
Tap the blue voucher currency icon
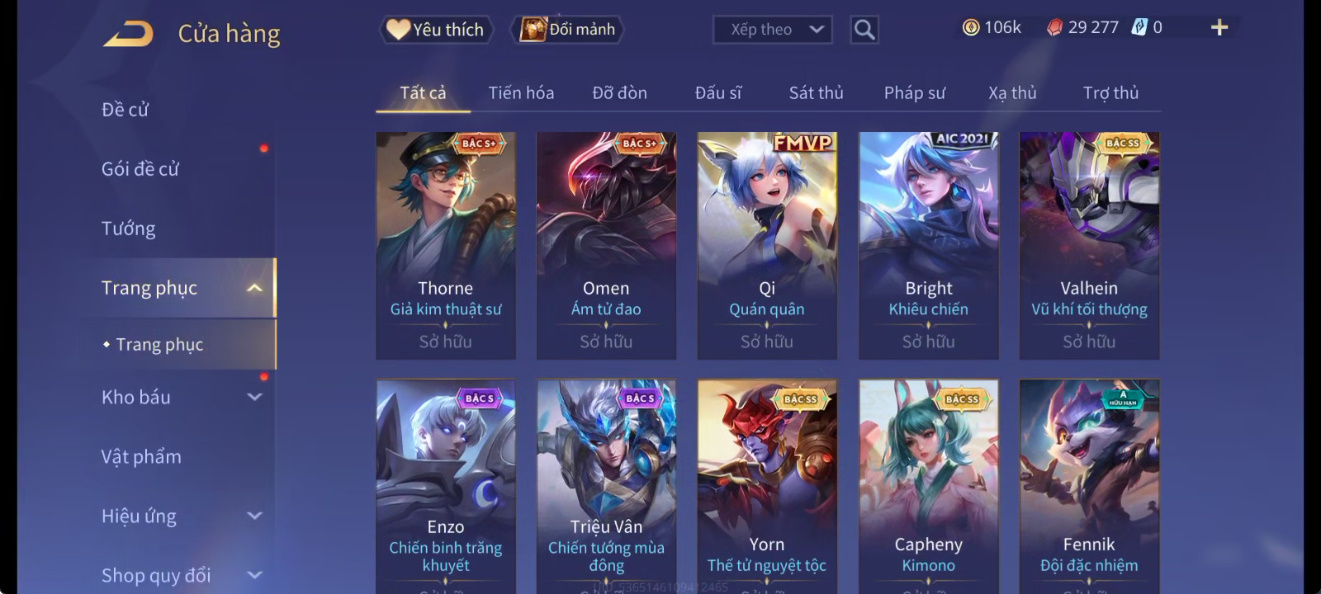(x=1139, y=27)
